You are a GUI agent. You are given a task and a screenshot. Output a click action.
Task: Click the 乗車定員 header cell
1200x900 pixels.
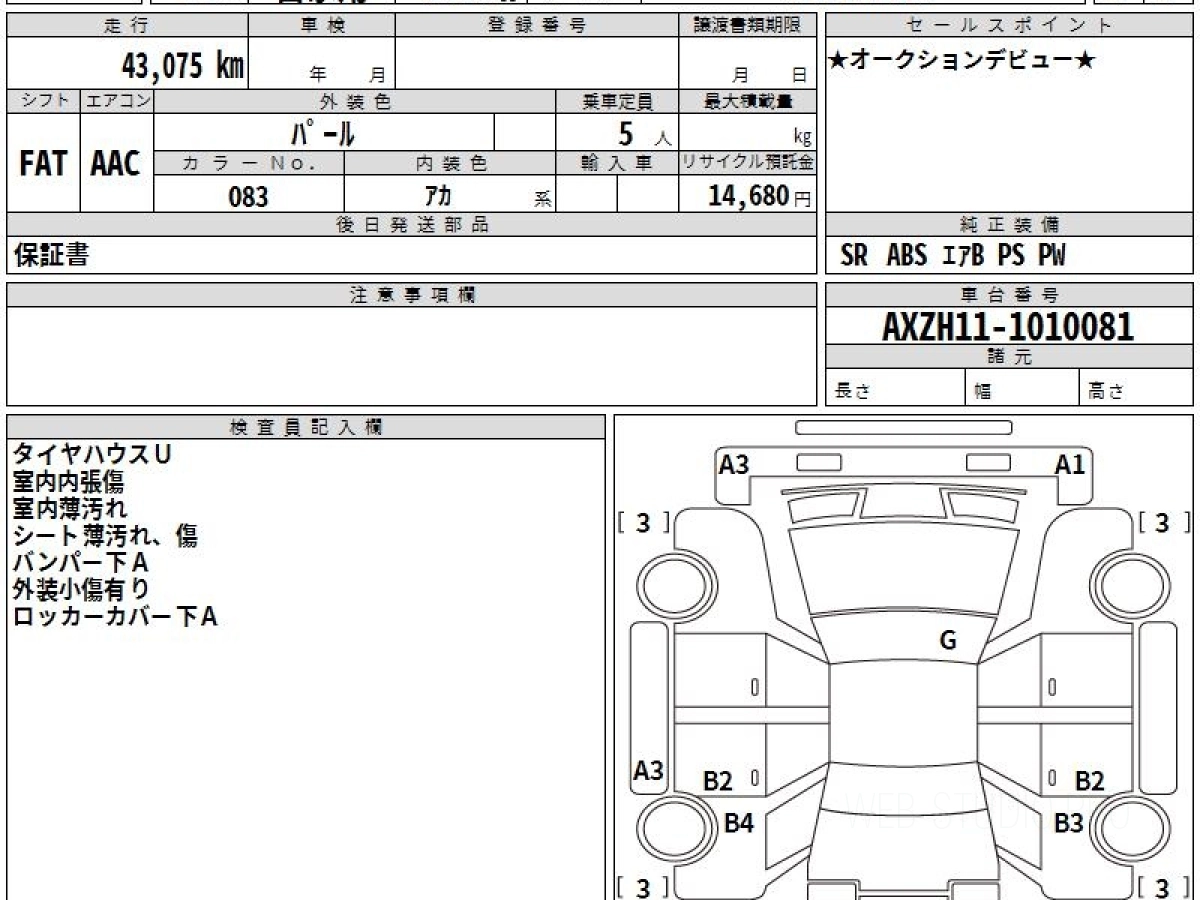click(x=617, y=101)
